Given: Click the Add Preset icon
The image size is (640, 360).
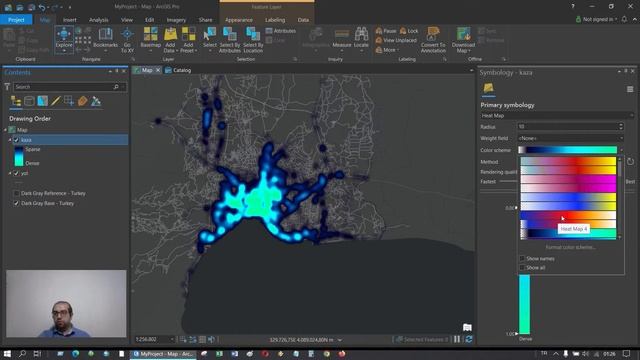Looking at the screenshot, I should tap(188, 35).
